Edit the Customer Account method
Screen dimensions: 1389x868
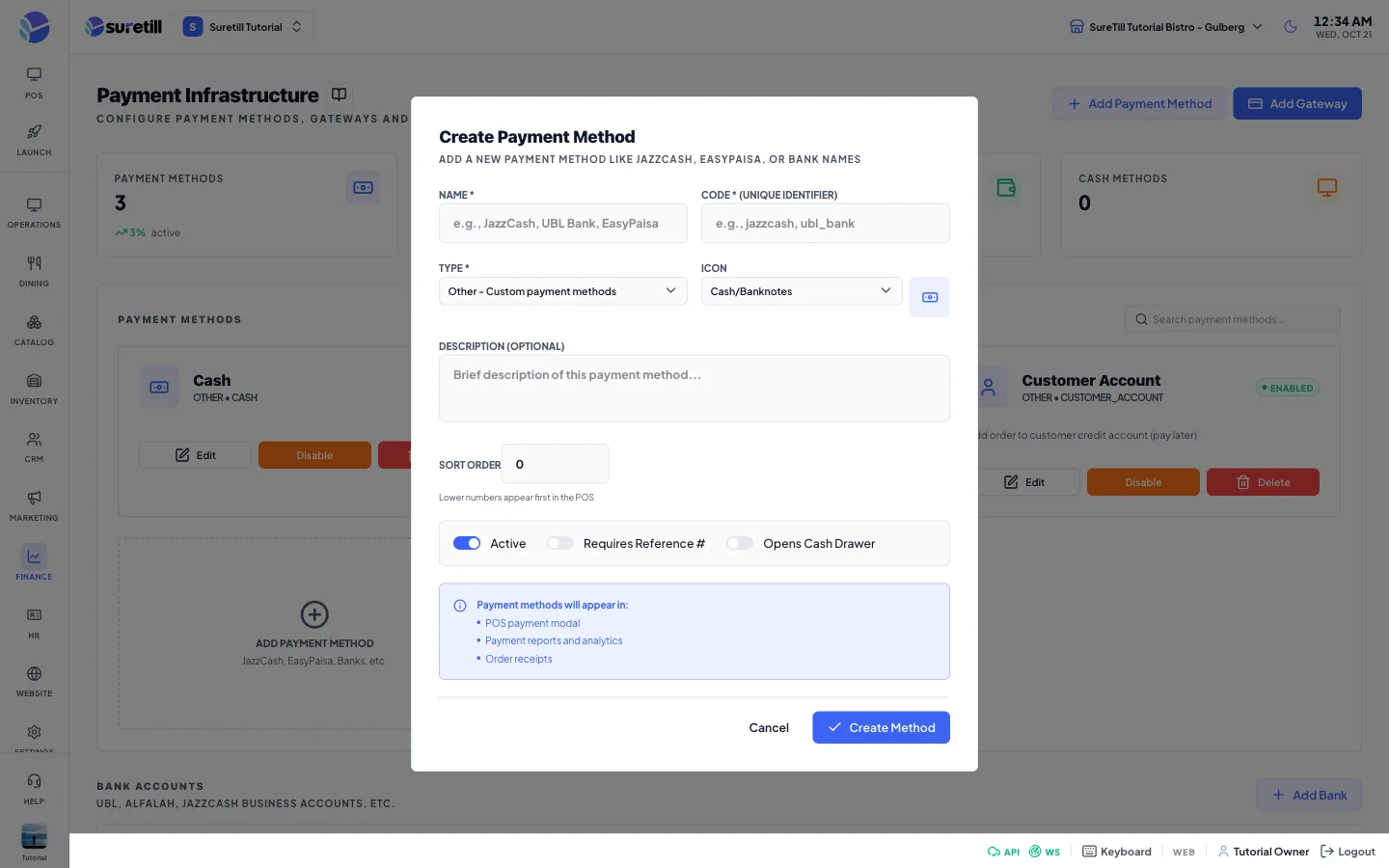tap(1023, 482)
